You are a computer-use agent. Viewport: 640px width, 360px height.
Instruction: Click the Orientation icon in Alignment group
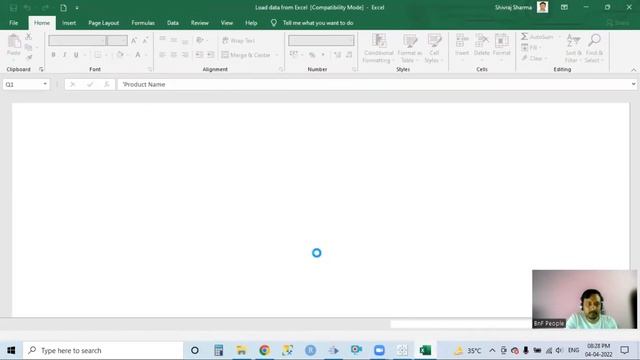pyautogui.click(x=200, y=40)
